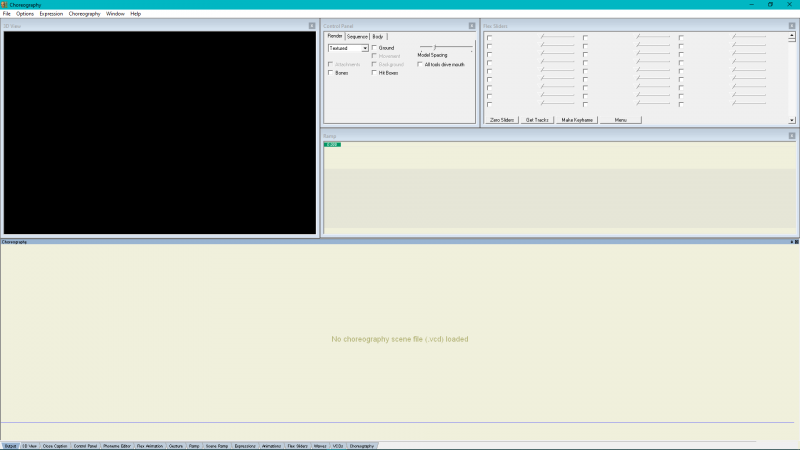Select the Scene Ramp bottom tab
The width and height of the screenshot is (800, 450).
point(217,446)
